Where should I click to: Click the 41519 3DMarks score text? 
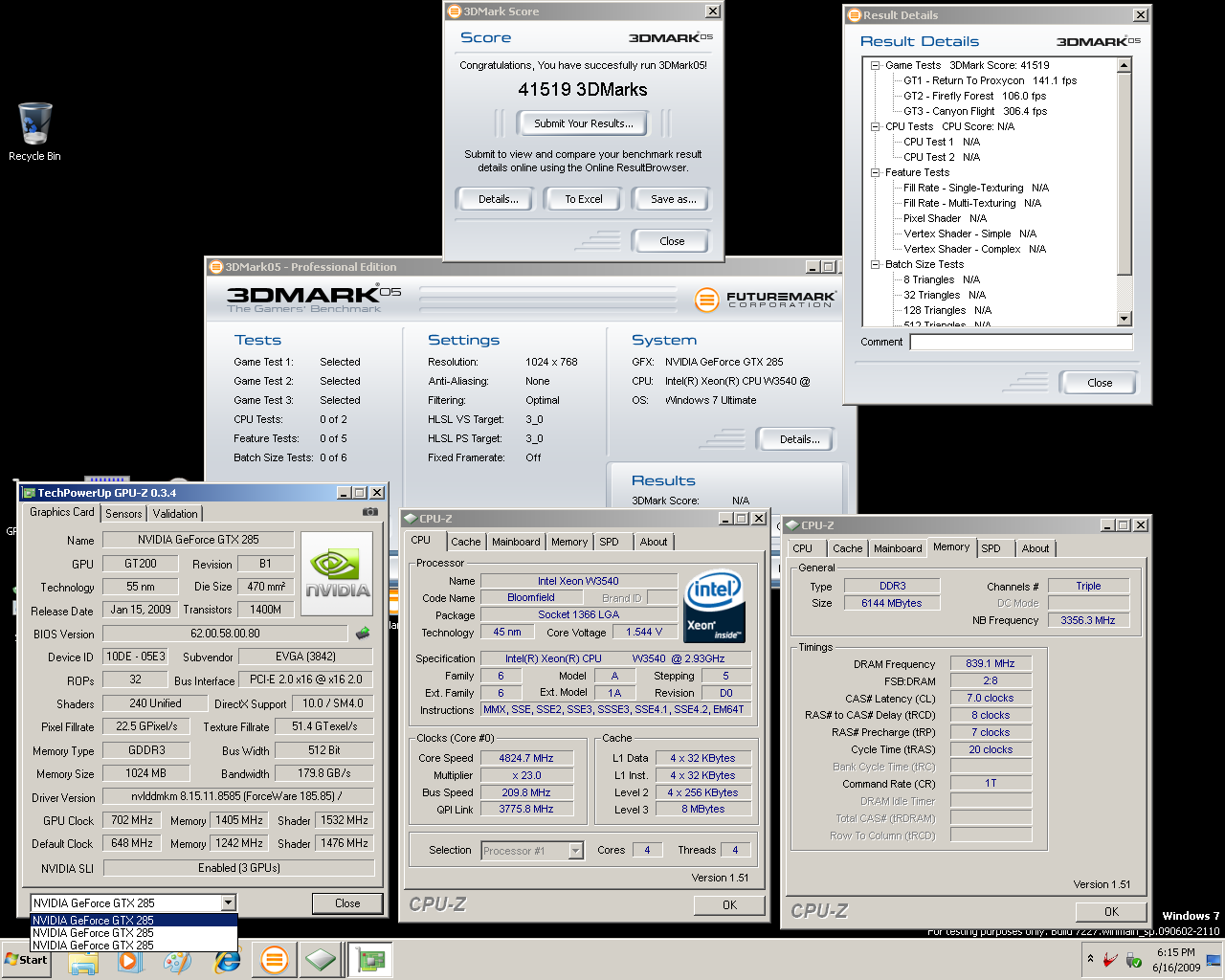coord(583,89)
